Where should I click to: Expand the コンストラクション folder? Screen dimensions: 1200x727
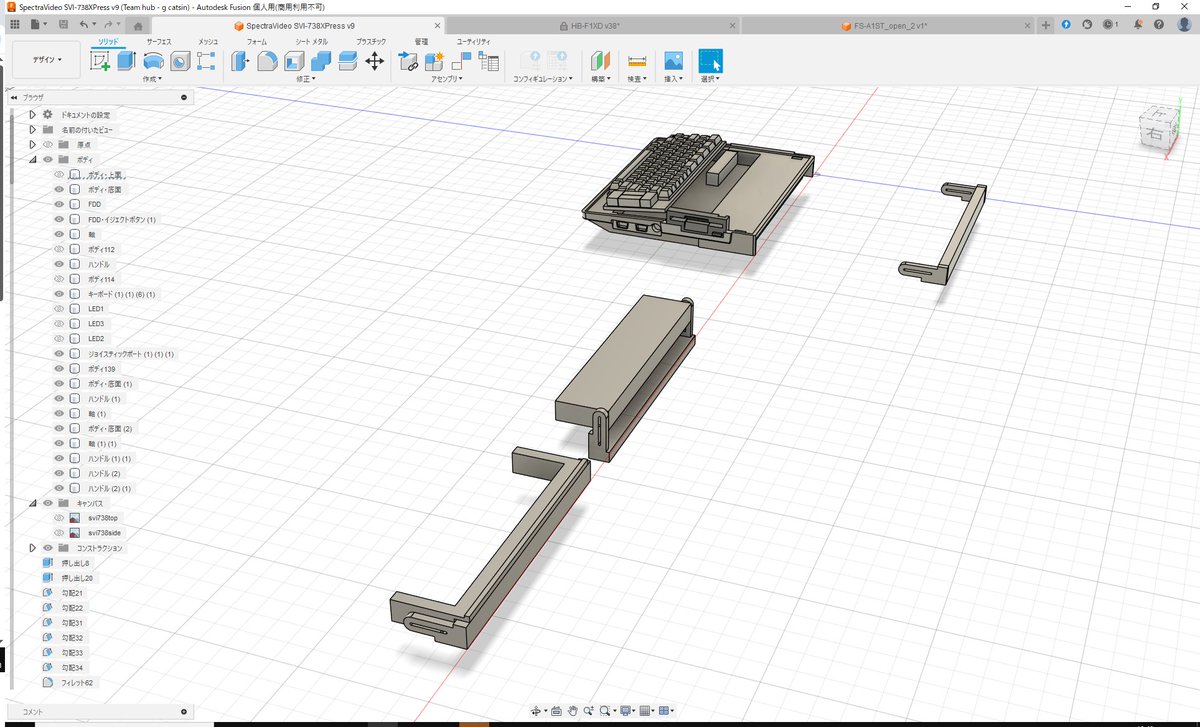pyautogui.click(x=32, y=548)
